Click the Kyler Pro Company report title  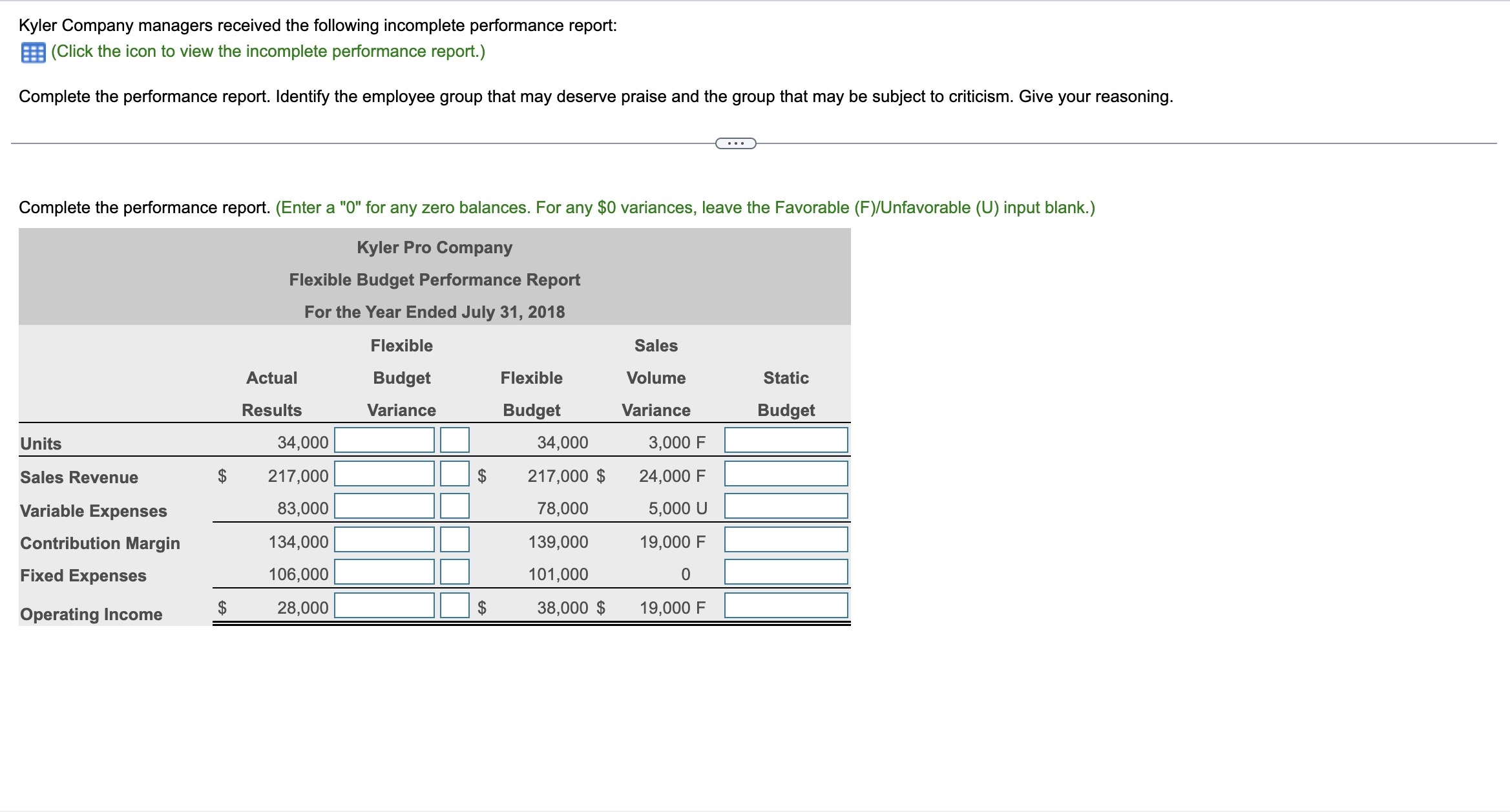coord(435,248)
